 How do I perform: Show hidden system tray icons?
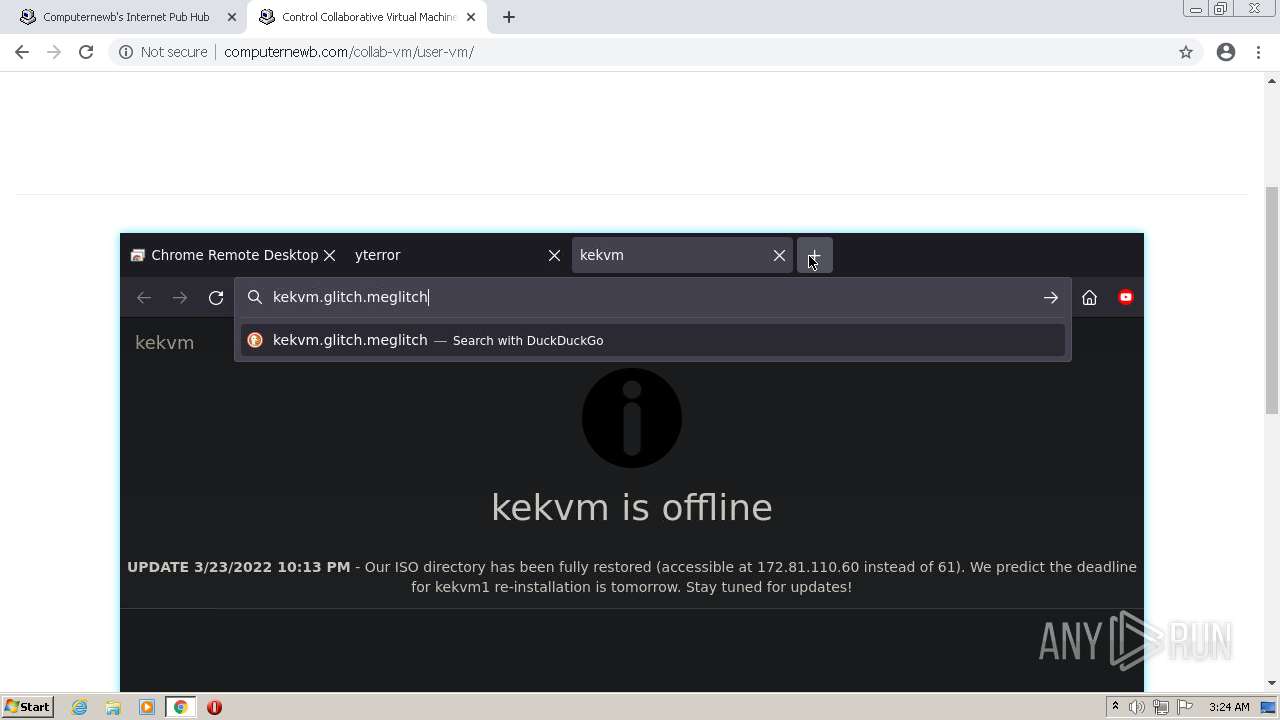tap(1115, 707)
